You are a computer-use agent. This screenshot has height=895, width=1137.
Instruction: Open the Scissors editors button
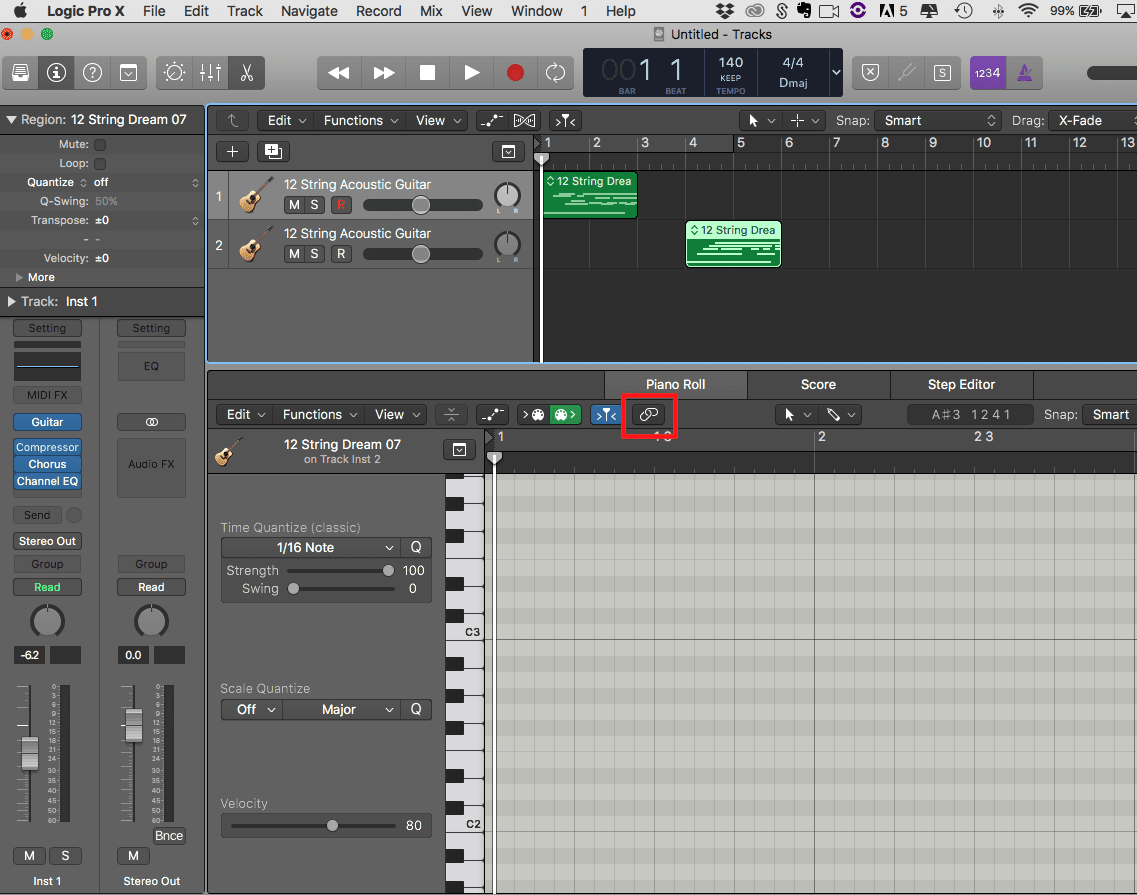pyautogui.click(x=246, y=73)
